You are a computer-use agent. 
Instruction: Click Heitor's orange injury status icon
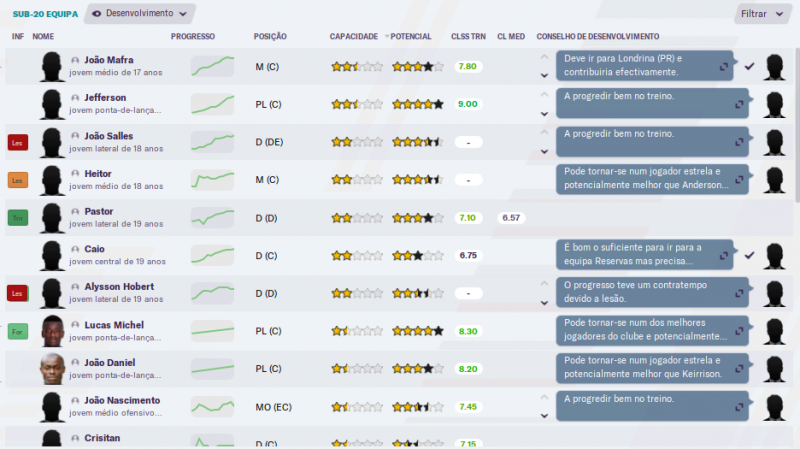[17, 180]
